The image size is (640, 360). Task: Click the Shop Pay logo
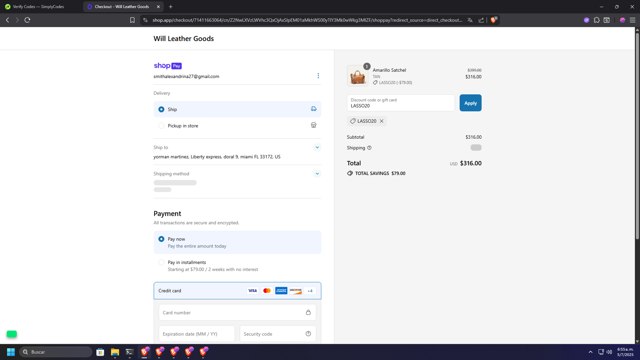pos(167,65)
